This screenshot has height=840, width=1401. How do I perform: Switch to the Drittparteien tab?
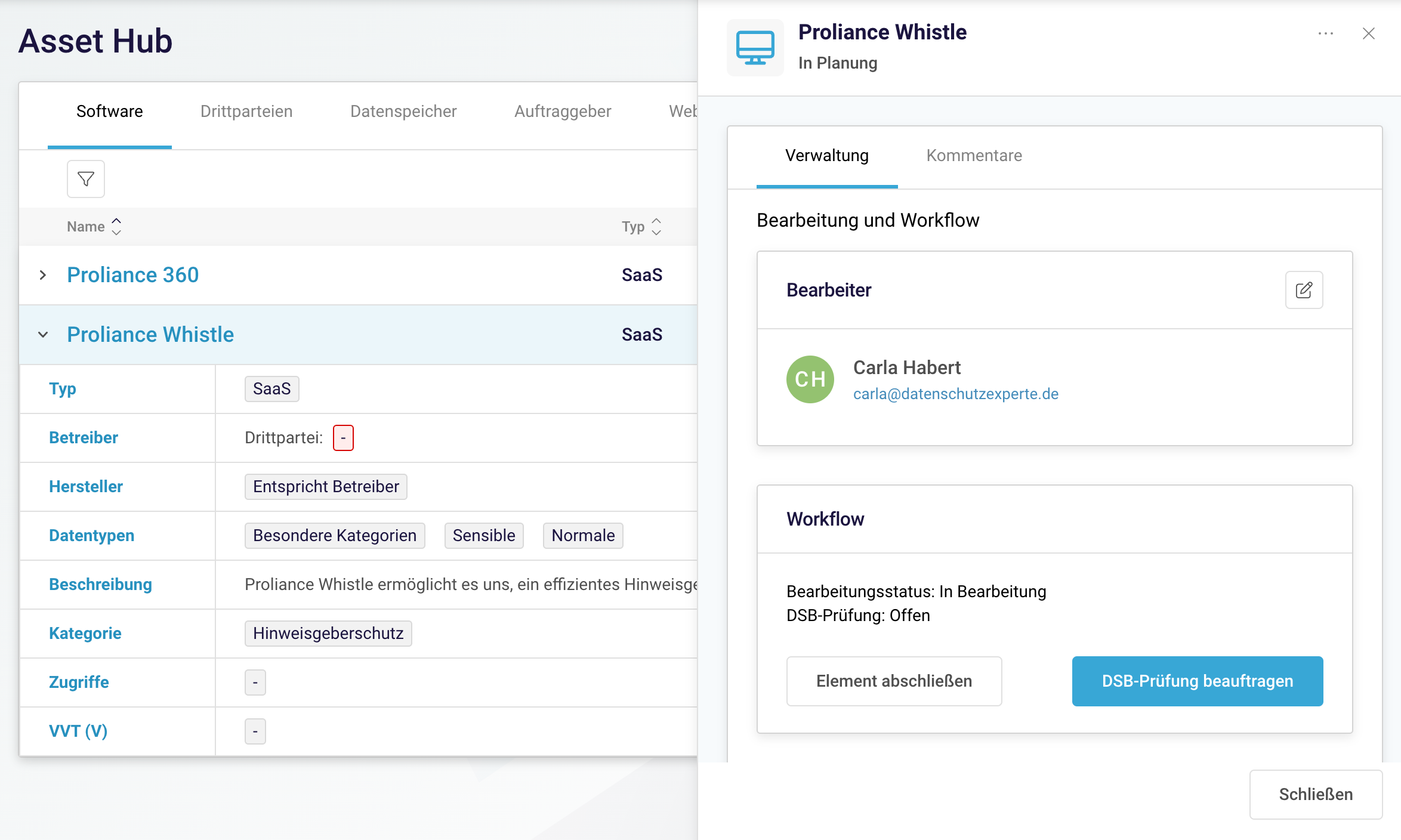[x=246, y=112]
